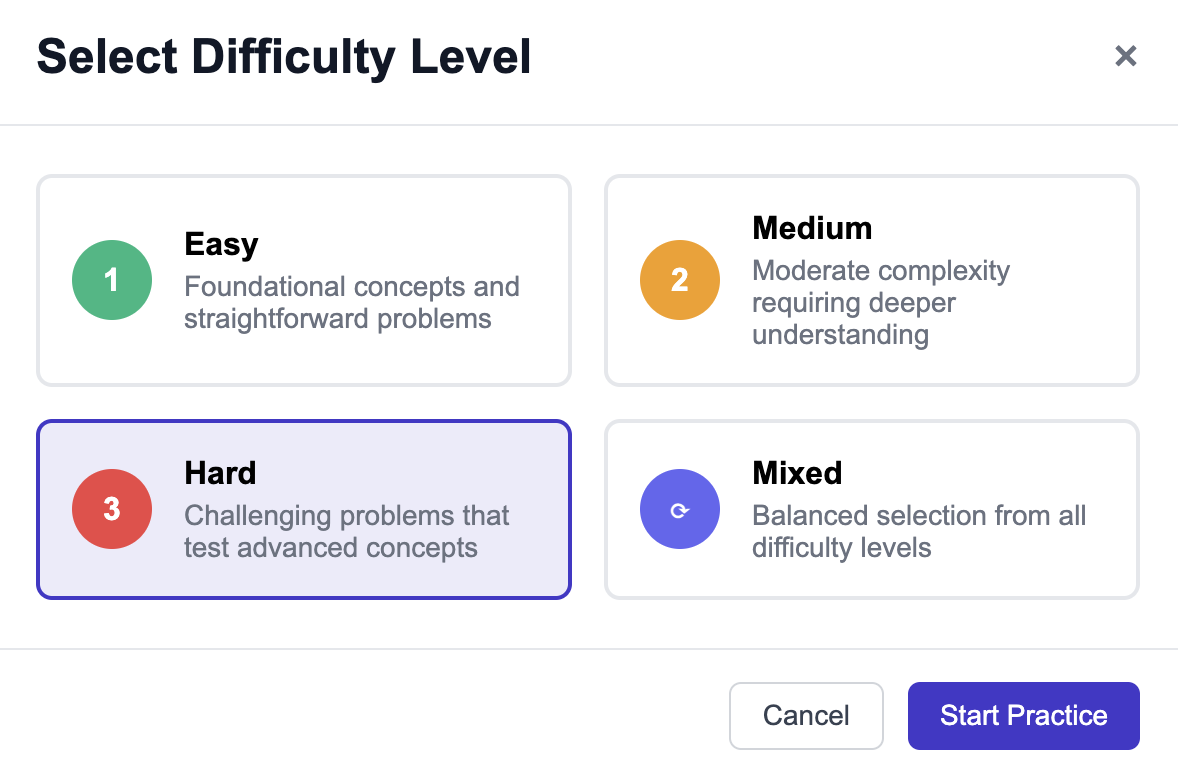Click the Hard heading label
The image size is (1178, 774).
pyautogui.click(x=220, y=473)
